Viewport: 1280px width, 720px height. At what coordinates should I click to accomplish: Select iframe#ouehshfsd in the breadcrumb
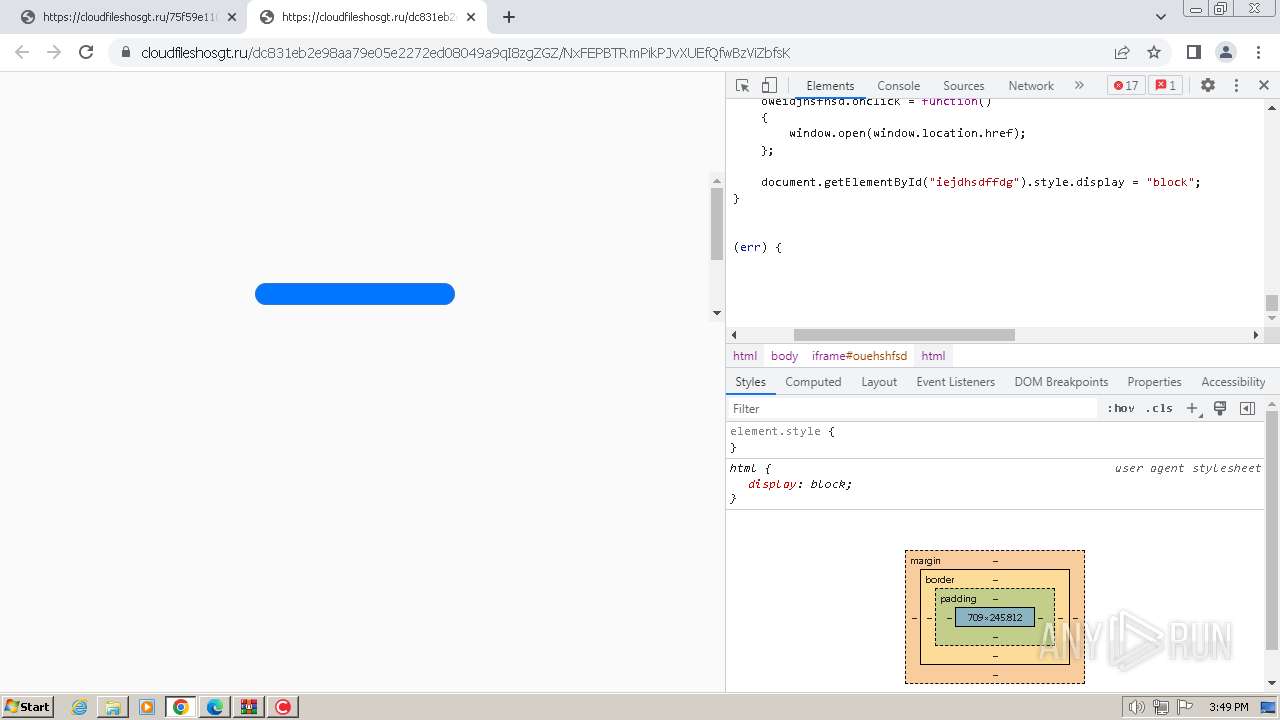[x=859, y=356]
